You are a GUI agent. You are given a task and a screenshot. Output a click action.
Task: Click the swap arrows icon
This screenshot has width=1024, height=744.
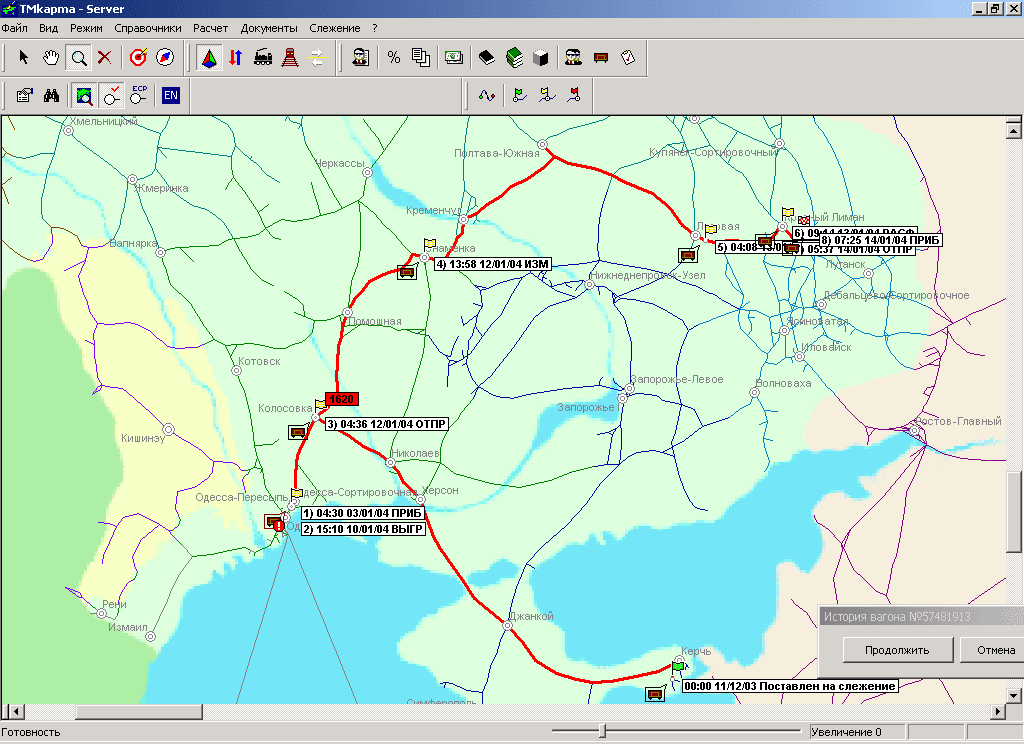[x=317, y=58]
